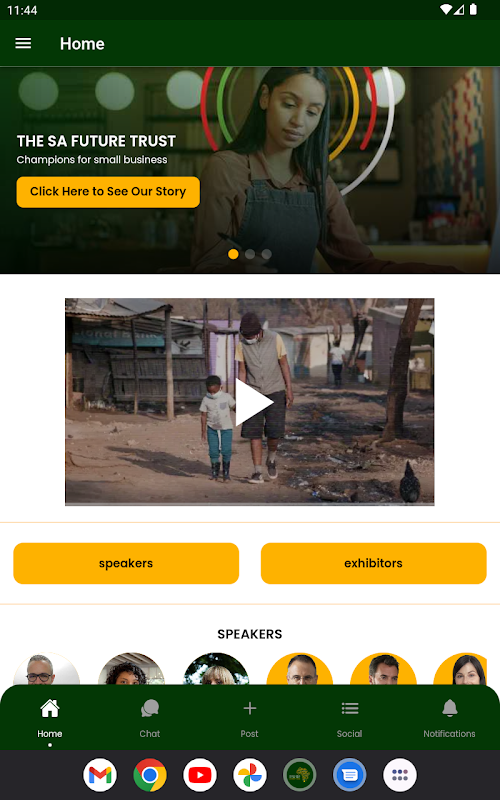Open the Messages app in dock
Viewport: 500px width, 800px height.
click(x=350, y=775)
